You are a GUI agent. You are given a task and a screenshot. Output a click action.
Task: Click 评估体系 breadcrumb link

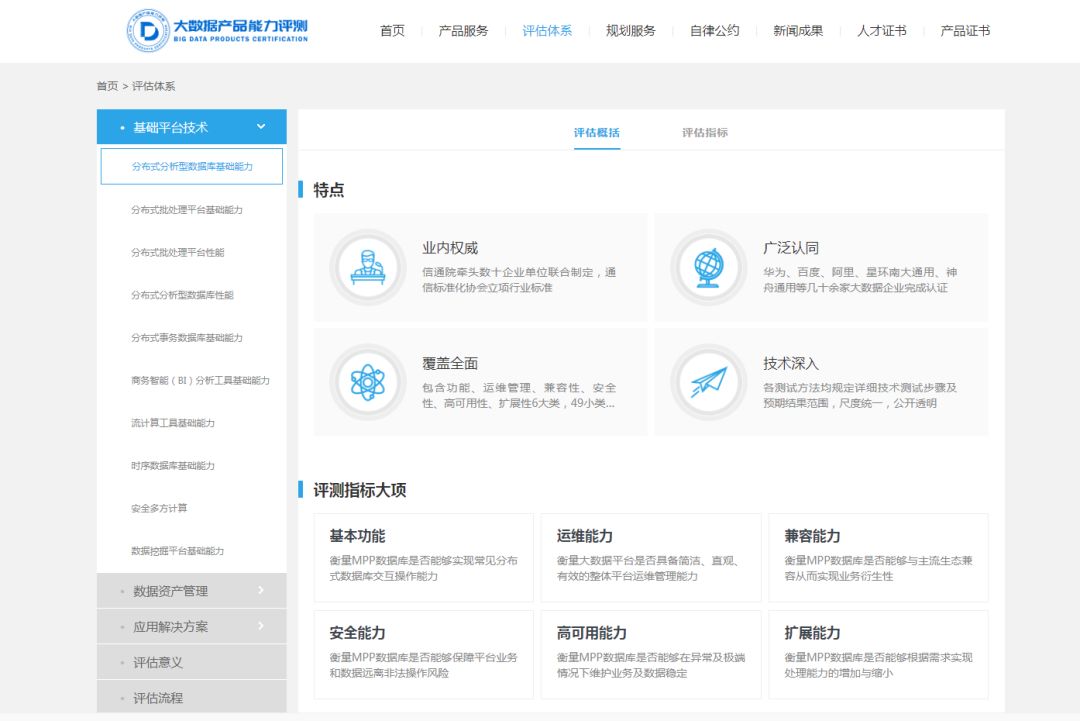(154, 86)
